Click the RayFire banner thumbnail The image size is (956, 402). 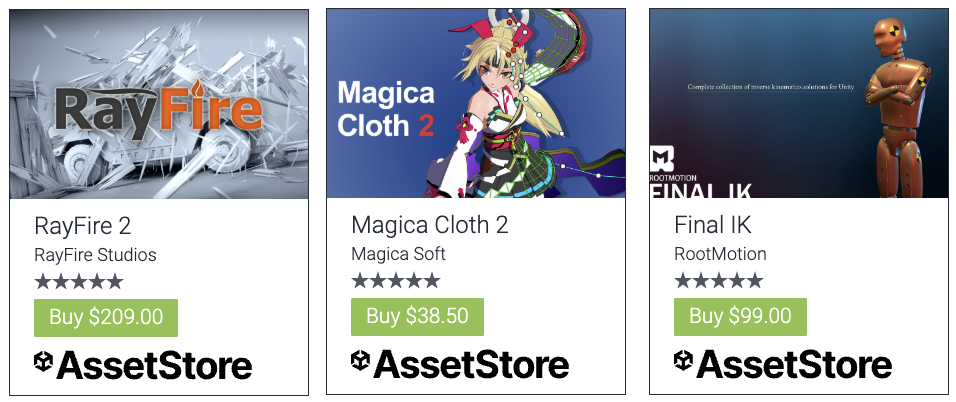pos(159,104)
